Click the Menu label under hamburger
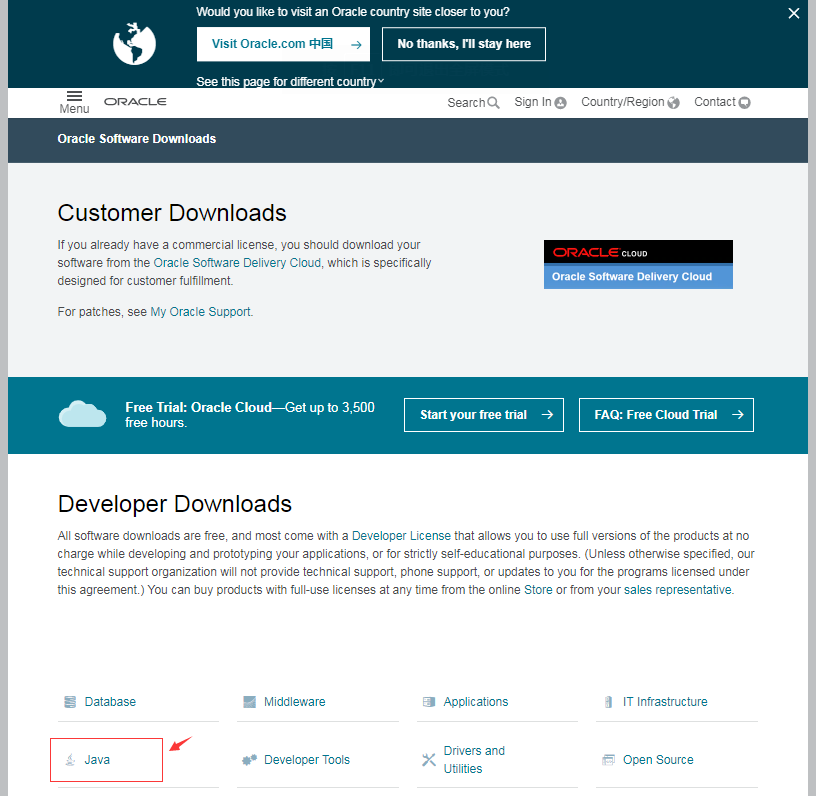This screenshot has height=796, width=816. pyautogui.click(x=74, y=109)
